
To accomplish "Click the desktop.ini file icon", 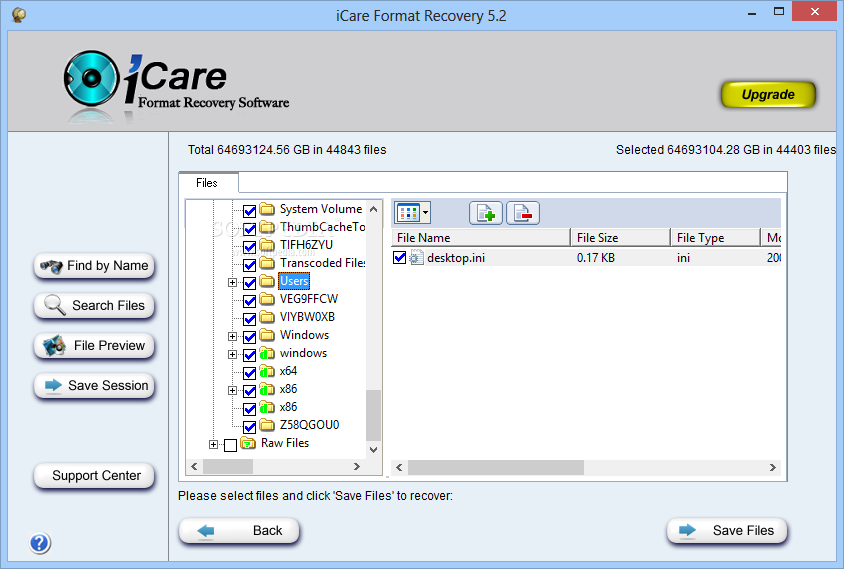I will (x=416, y=257).
